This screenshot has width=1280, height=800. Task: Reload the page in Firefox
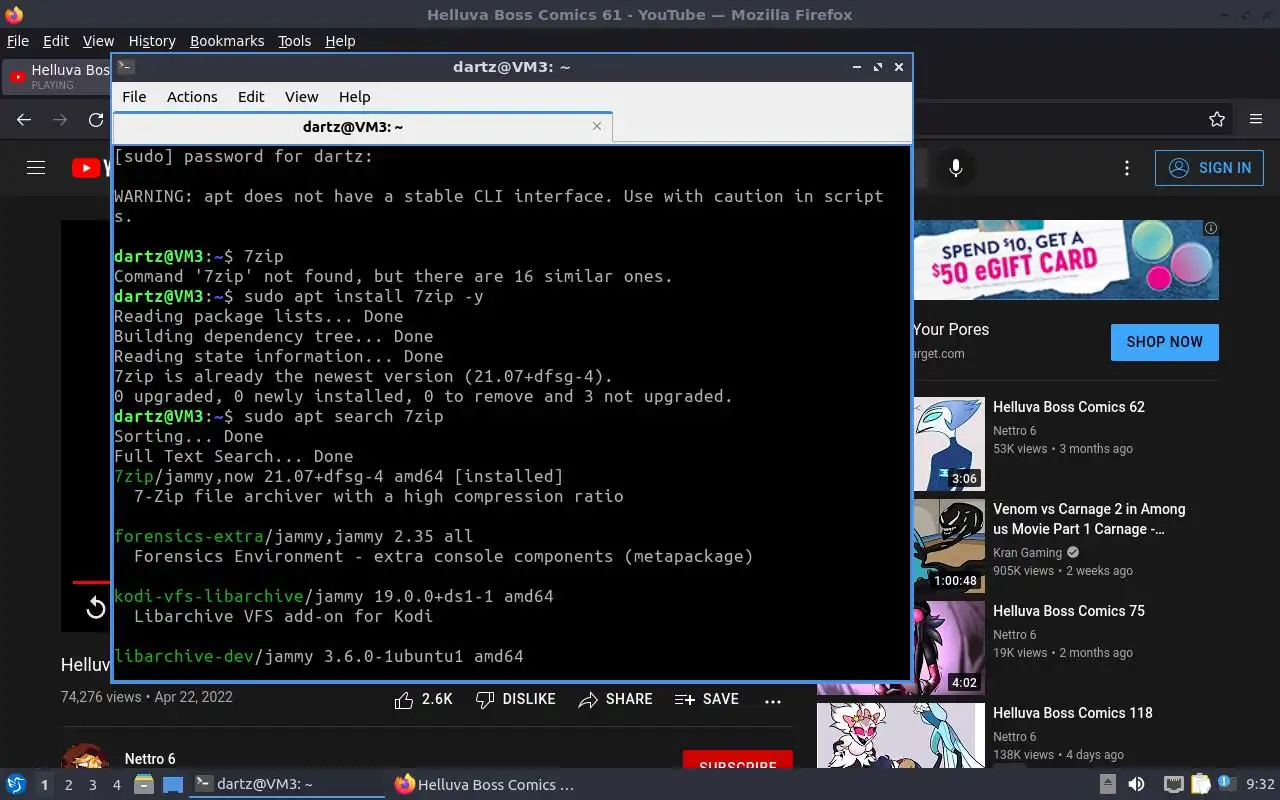[96, 120]
